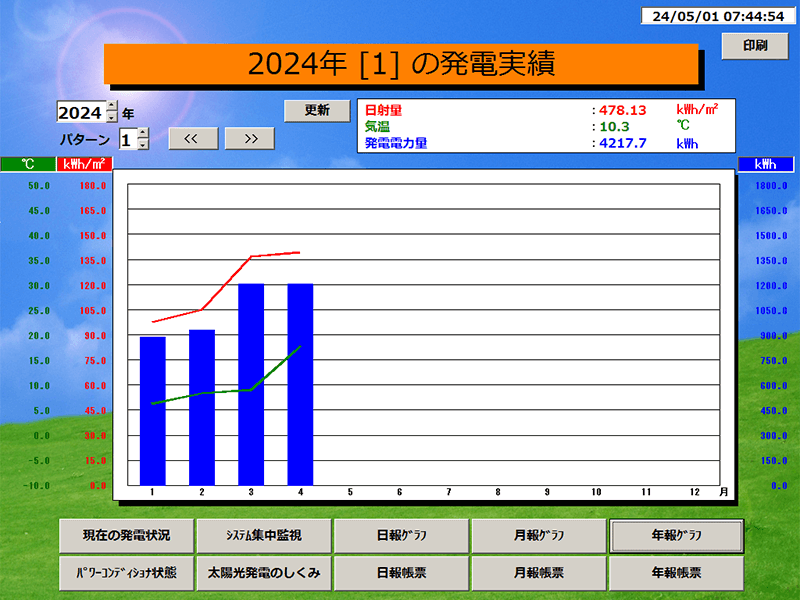Click the 日射量 value 478.13
800x600 pixels.
[x=622, y=110]
